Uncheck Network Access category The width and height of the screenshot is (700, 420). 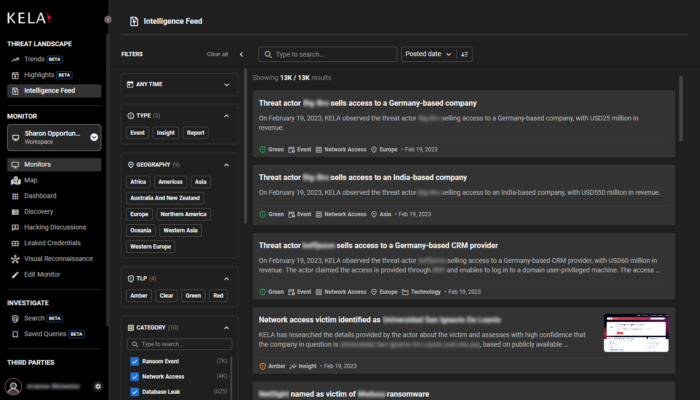pos(134,377)
